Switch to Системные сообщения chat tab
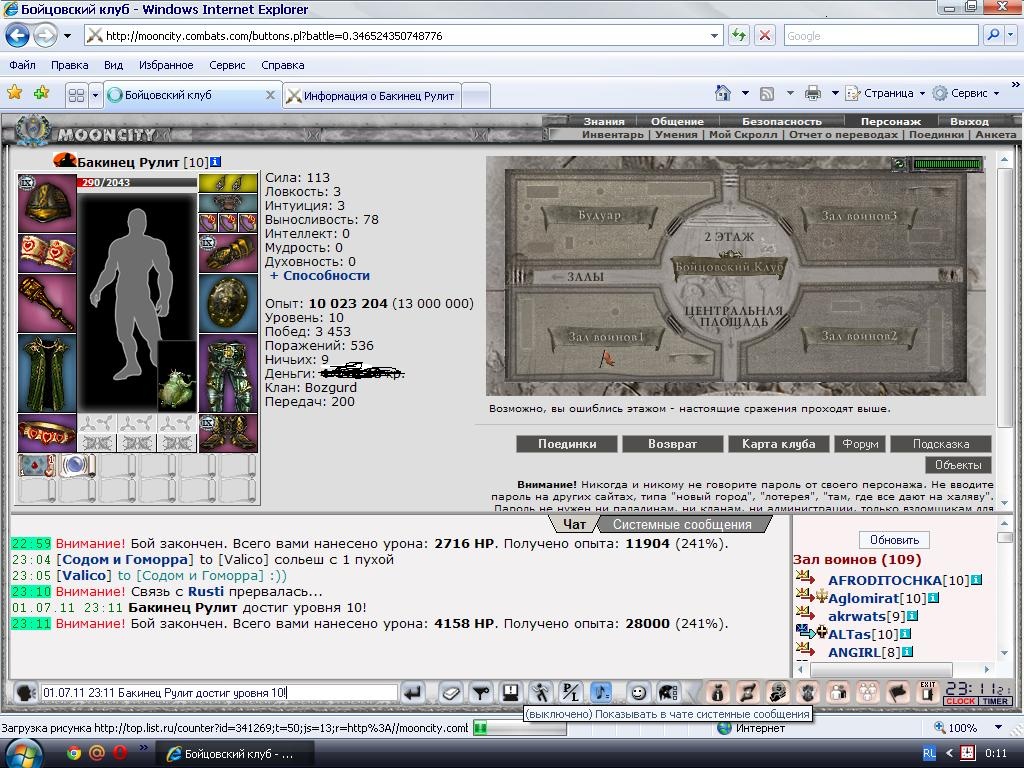 pyautogui.click(x=682, y=524)
